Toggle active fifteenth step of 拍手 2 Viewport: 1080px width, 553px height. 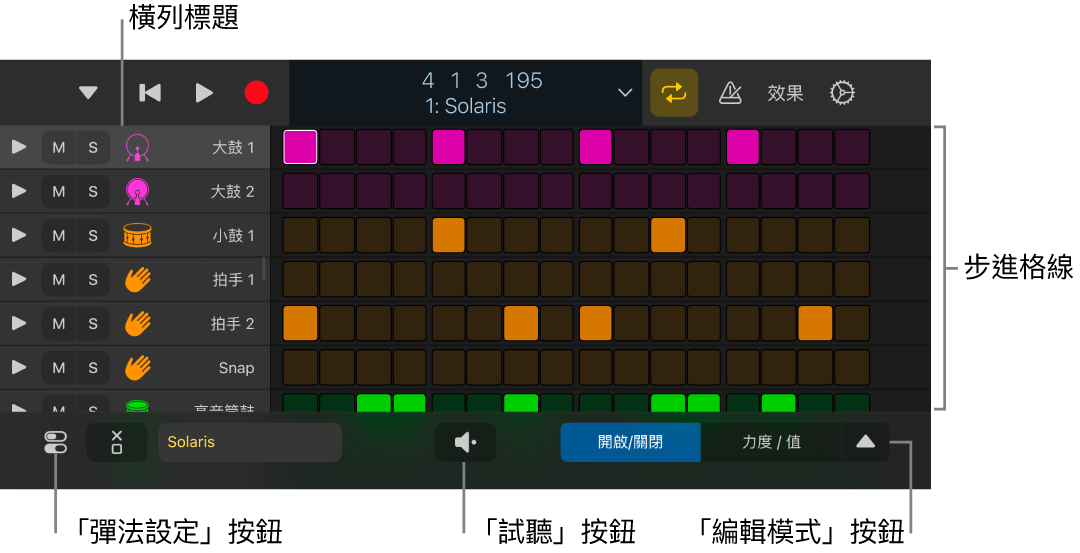coord(816,323)
